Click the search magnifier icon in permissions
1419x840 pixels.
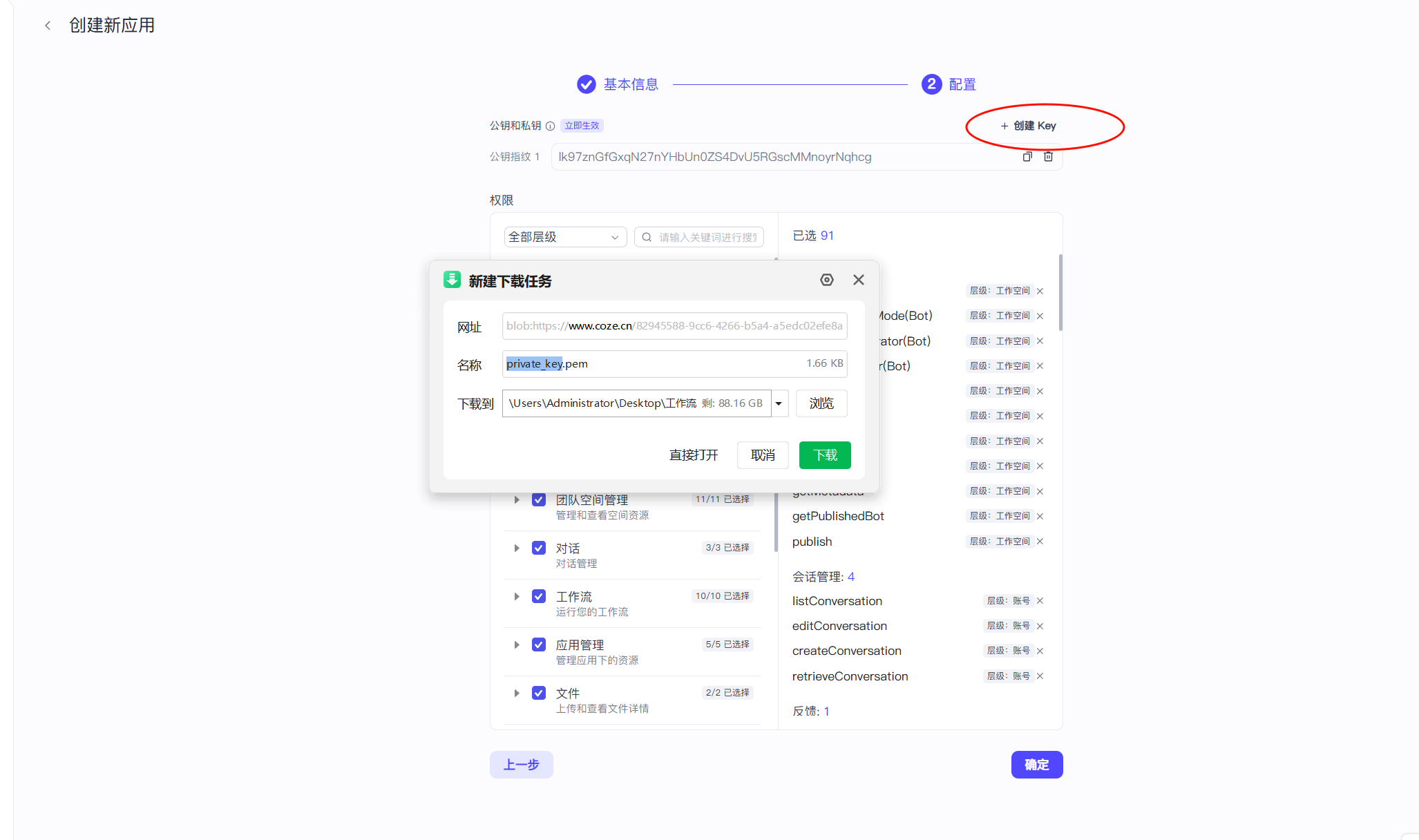pyautogui.click(x=647, y=237)
